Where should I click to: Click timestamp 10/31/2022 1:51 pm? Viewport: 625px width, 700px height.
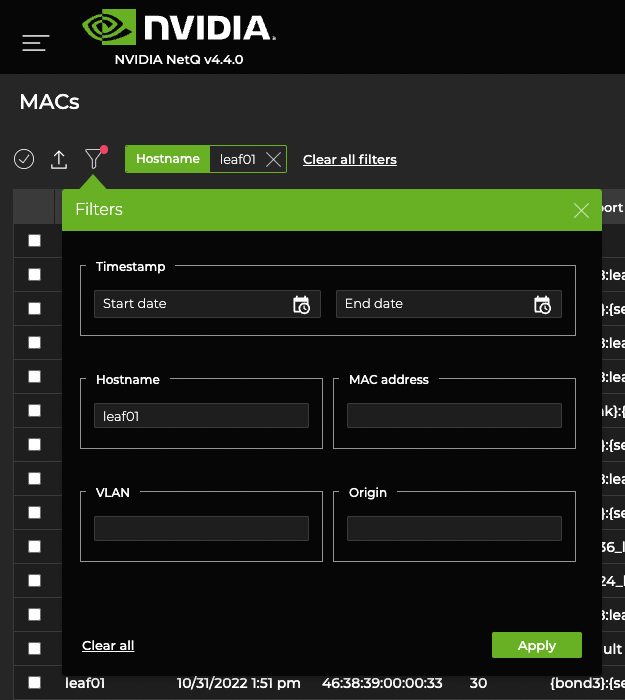click(238, 683)
